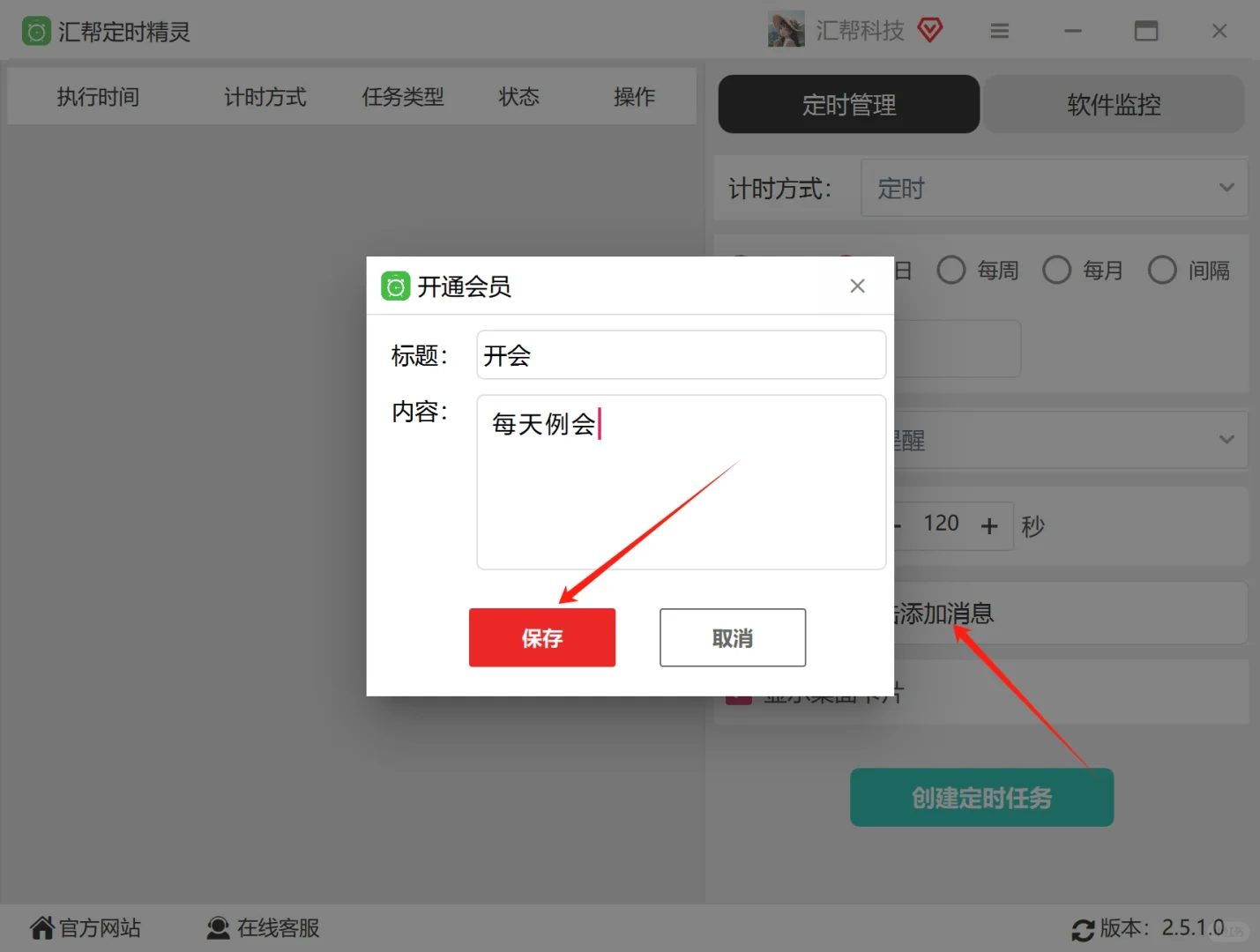Open the hamburger menu in title bar
Screen dimensions: 1260x952
999,30
